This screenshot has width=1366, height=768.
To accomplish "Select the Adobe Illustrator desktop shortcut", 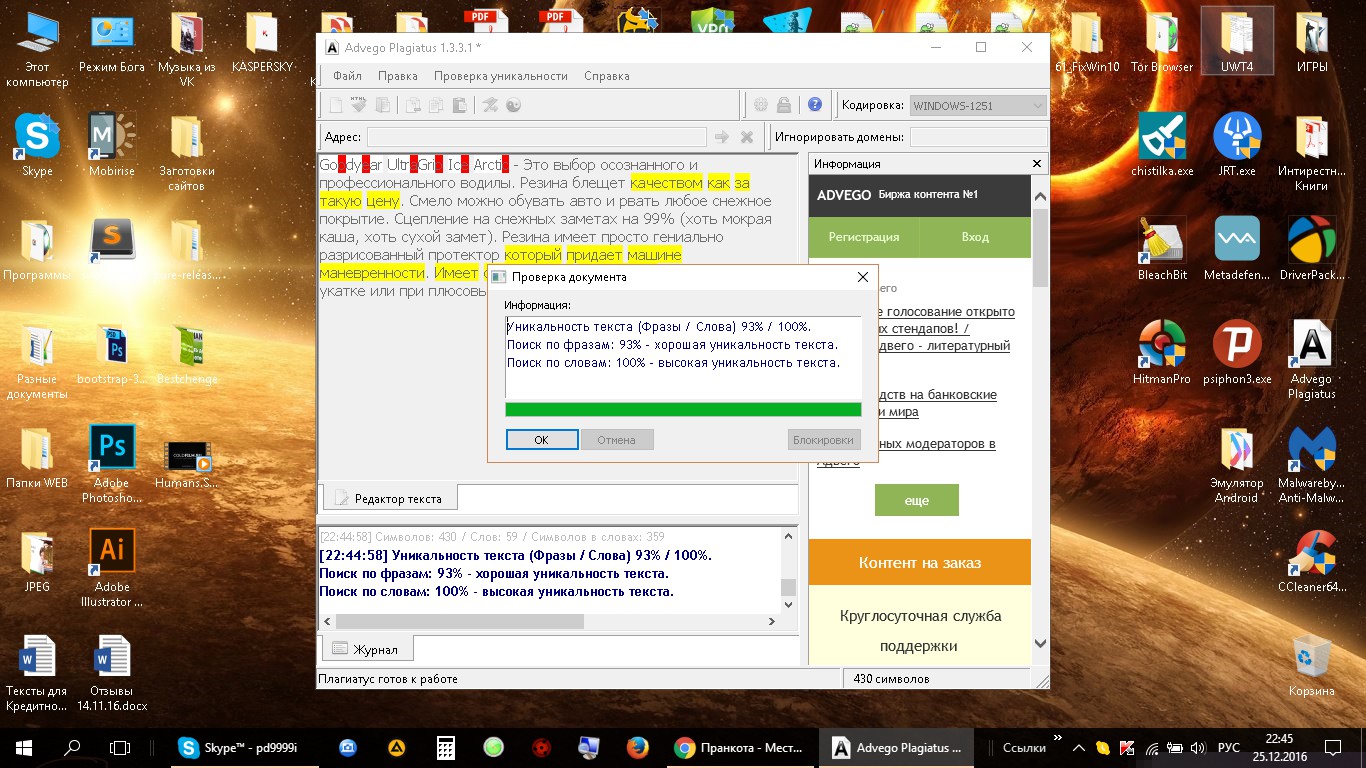I will [112, 568].
